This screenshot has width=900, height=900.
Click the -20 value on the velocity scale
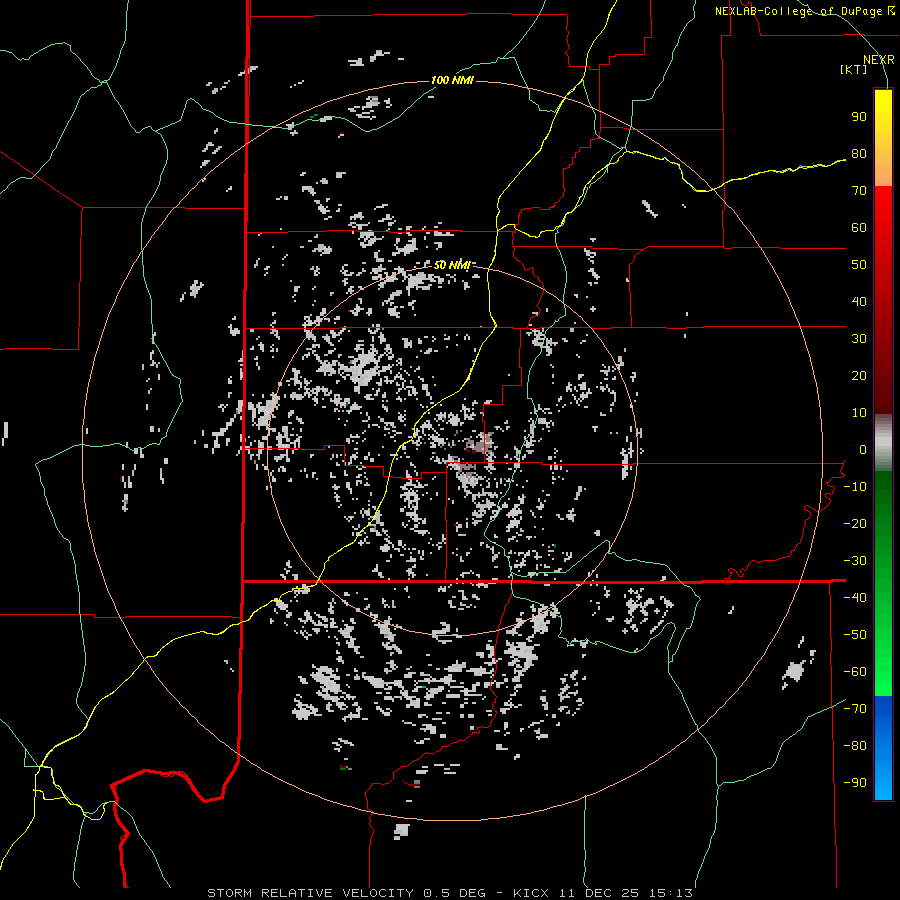[855, 524]
